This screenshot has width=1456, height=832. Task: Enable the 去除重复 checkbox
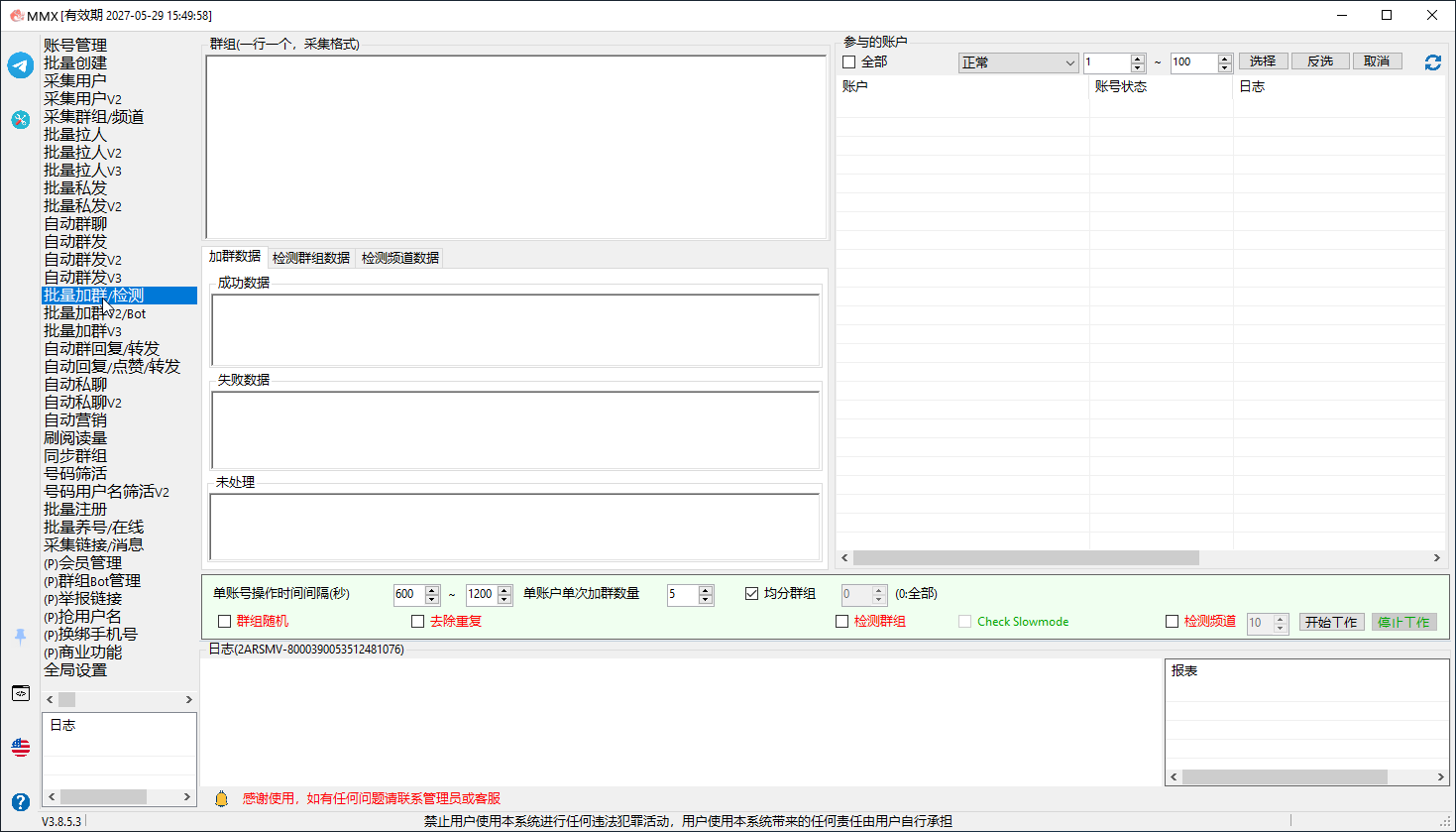coord(418,622)
